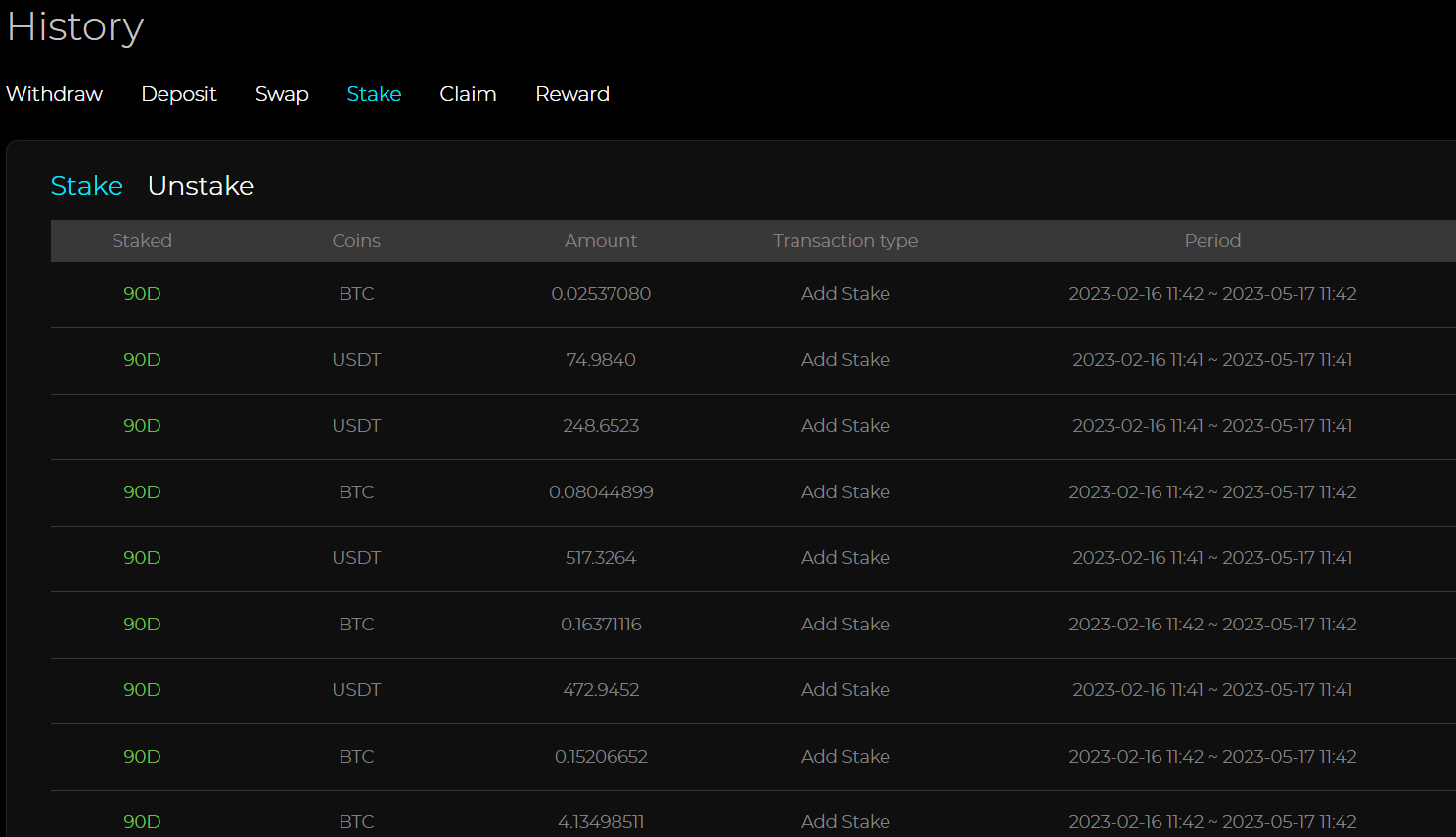
Task: Select the amount 248.6523
Action: [601, 426]
